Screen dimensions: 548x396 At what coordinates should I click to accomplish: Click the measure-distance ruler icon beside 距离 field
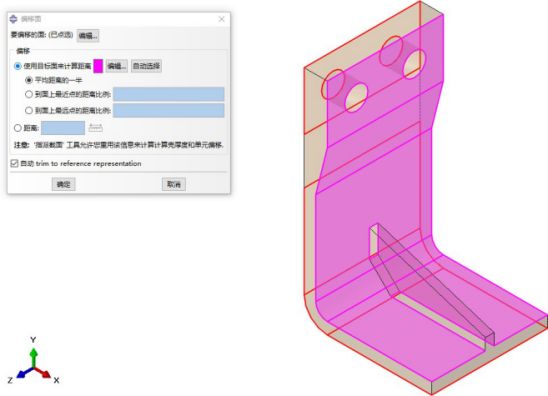[x=95, y=128]
